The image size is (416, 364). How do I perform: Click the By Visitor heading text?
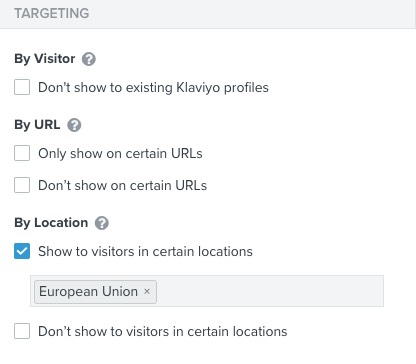pos(45,59)
